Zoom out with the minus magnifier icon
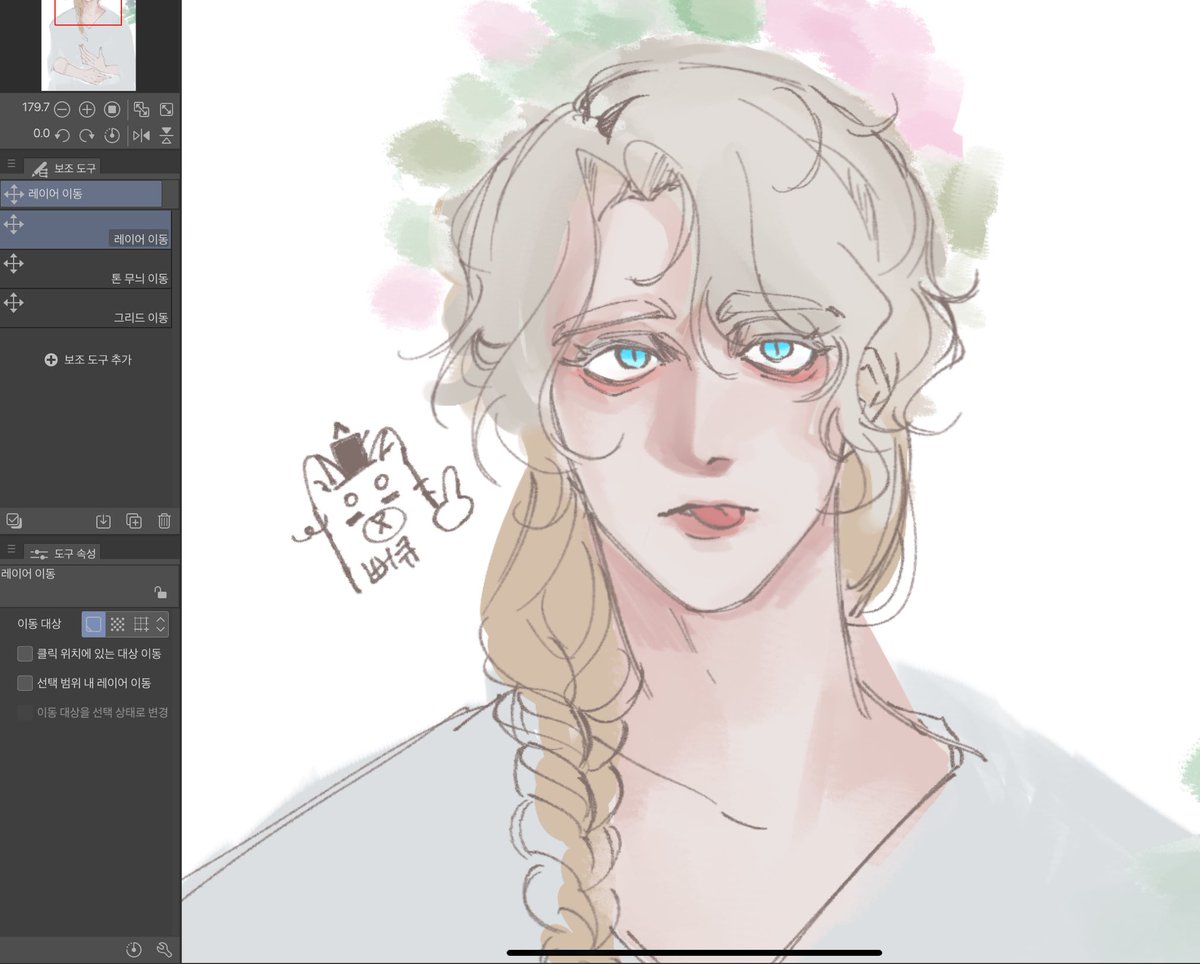The height and width of the screenshot is (964, 1200). [x=62, y=108]
